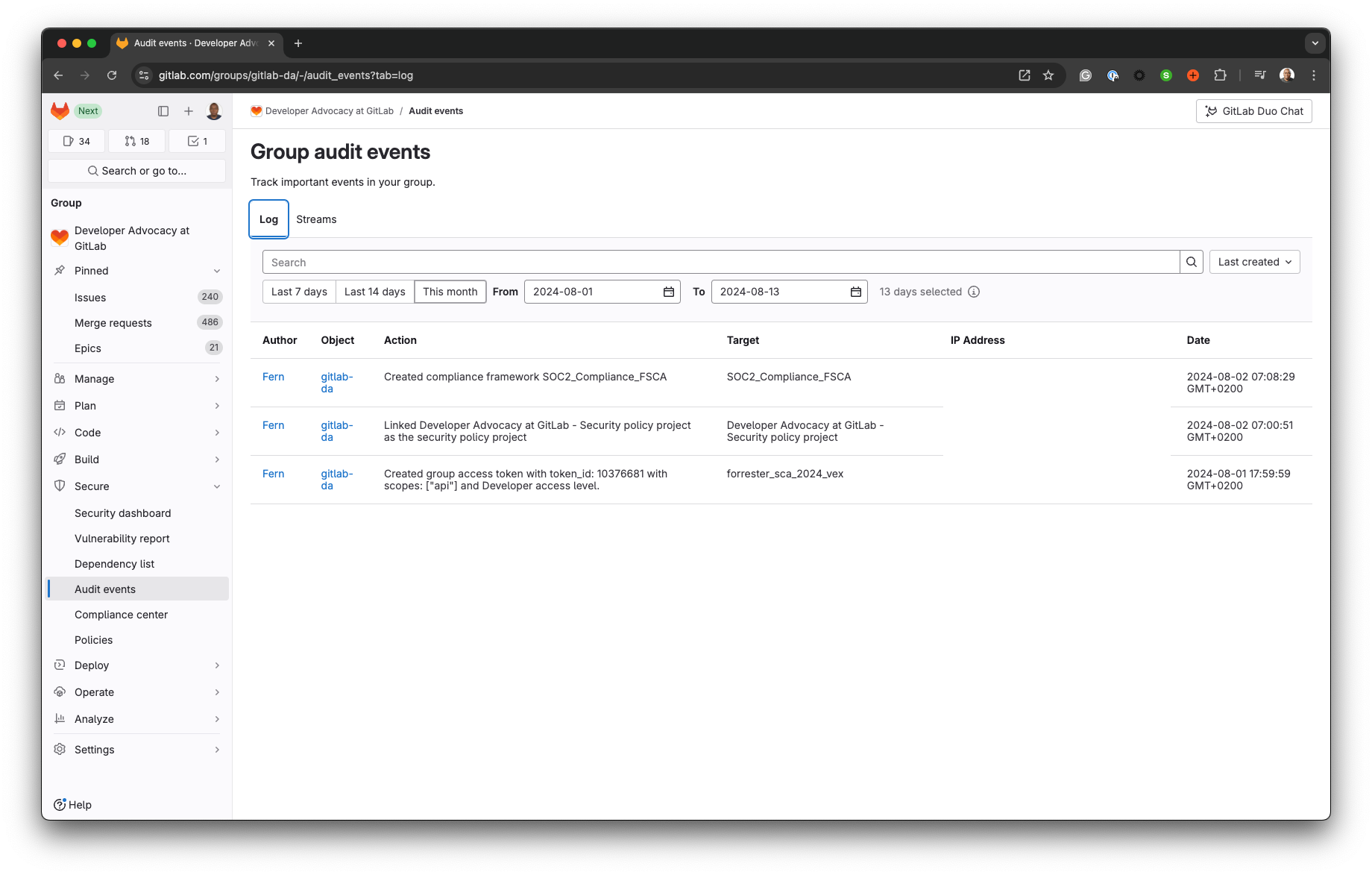Screen dimensions: 1372x875
Task: Open the From date calendar picker
Action: pos(667,292)
